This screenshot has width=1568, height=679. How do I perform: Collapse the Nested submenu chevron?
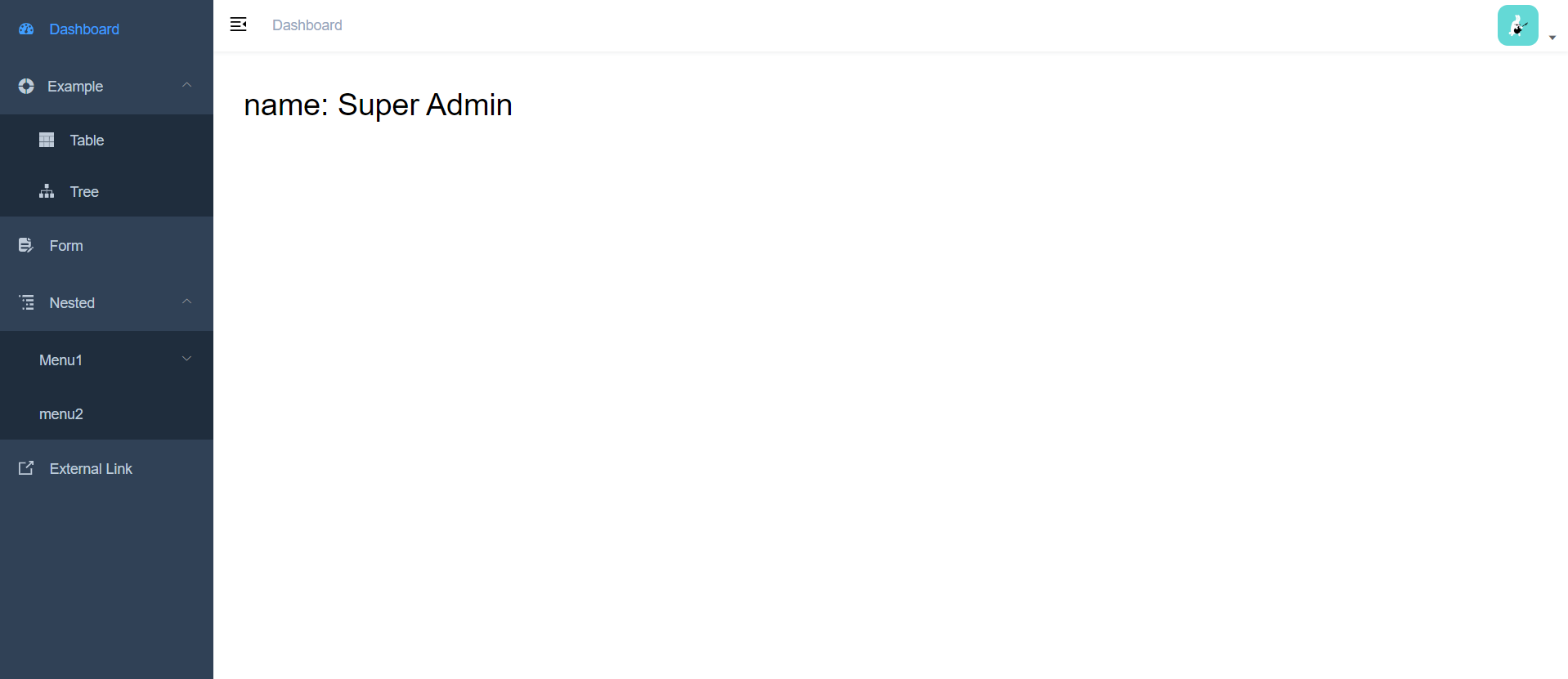(x=186, y=302)
